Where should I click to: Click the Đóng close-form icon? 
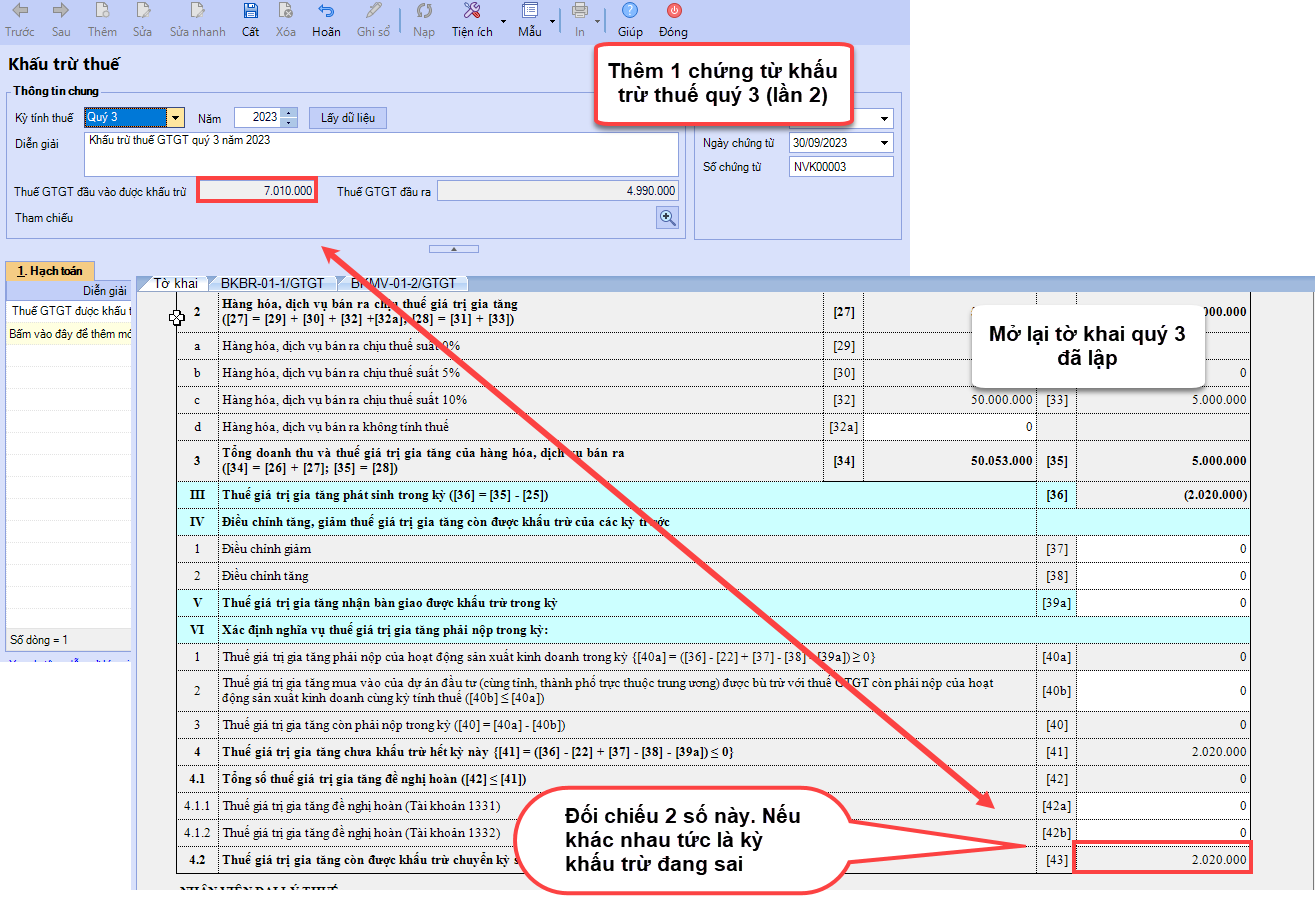click(x=673, y=12)
